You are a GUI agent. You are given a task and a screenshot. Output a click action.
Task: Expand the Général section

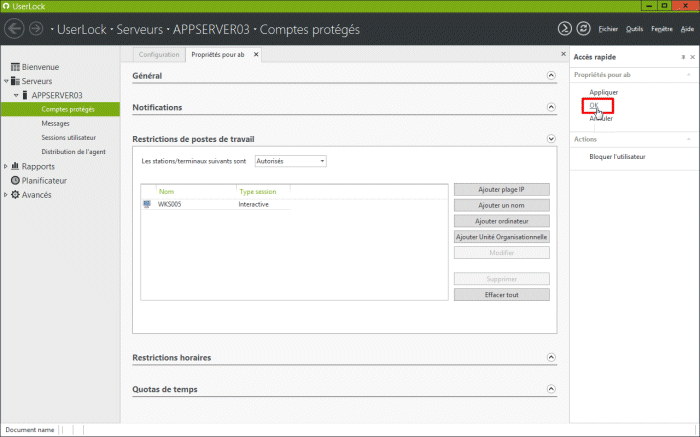tap(551, 75)
